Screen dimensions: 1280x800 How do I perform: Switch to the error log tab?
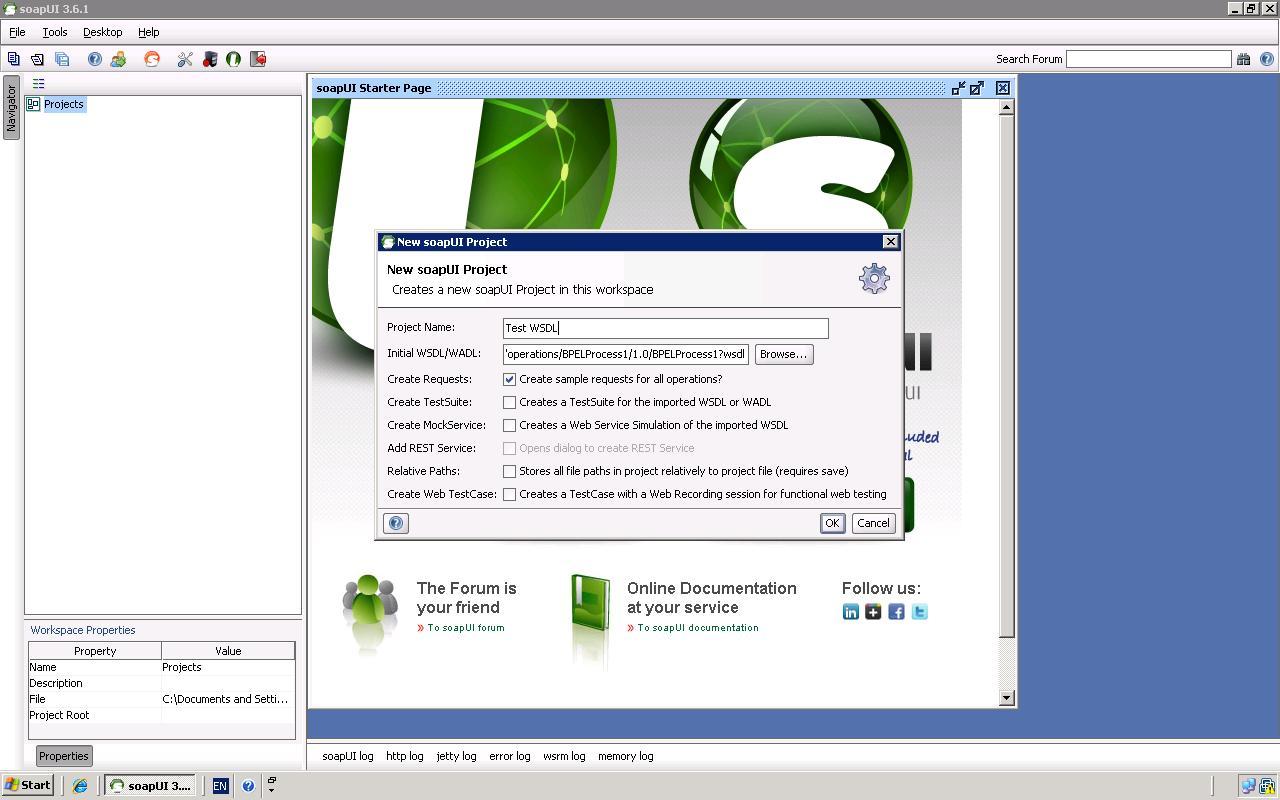[x=510, y=756]
